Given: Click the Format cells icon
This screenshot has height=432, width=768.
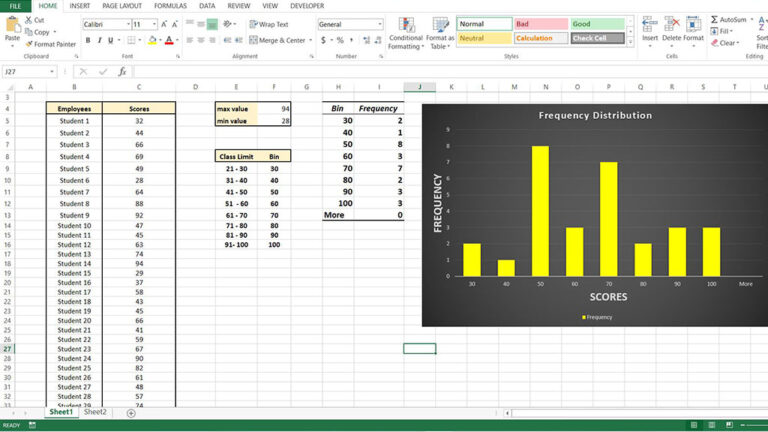Looking at the screenshot, I should tap(693, 24).
